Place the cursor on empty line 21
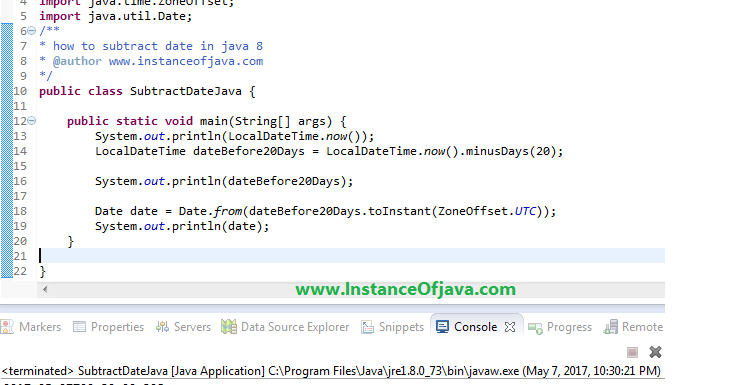Image resolution: width=733 pixels, height=385 pixels. pyautogui.click(x=352, y=256)
